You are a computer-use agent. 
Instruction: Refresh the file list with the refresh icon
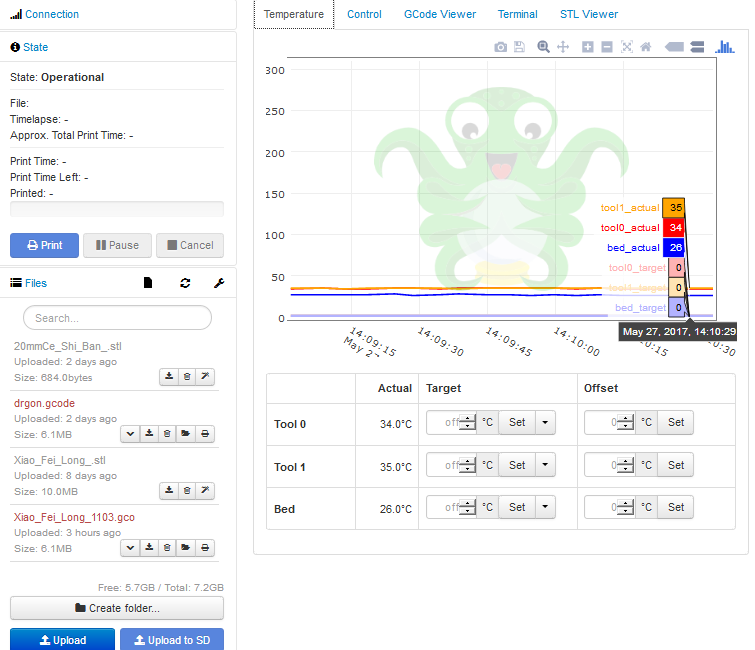coord(185,283)
